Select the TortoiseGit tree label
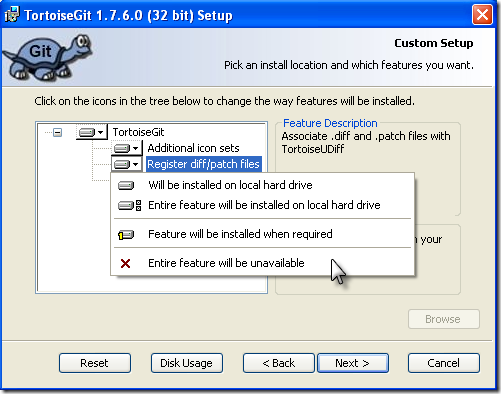This screenshot has width=501, height=394. (x=138, y=132)
